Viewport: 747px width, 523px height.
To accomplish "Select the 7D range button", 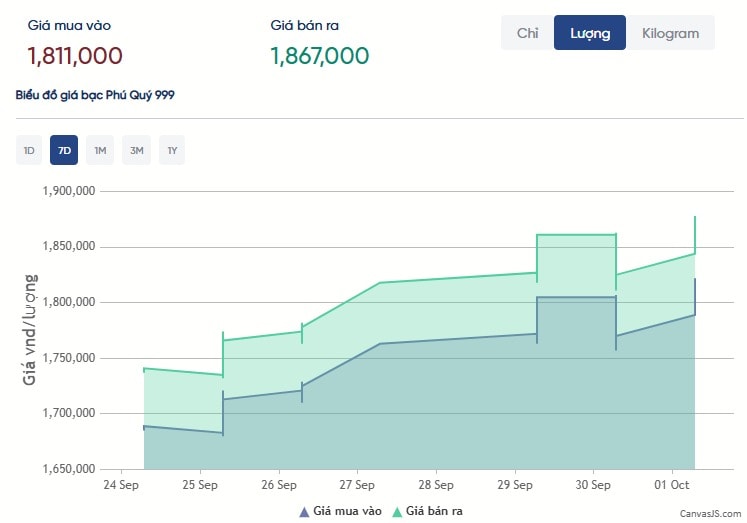I will coord(64,151).
